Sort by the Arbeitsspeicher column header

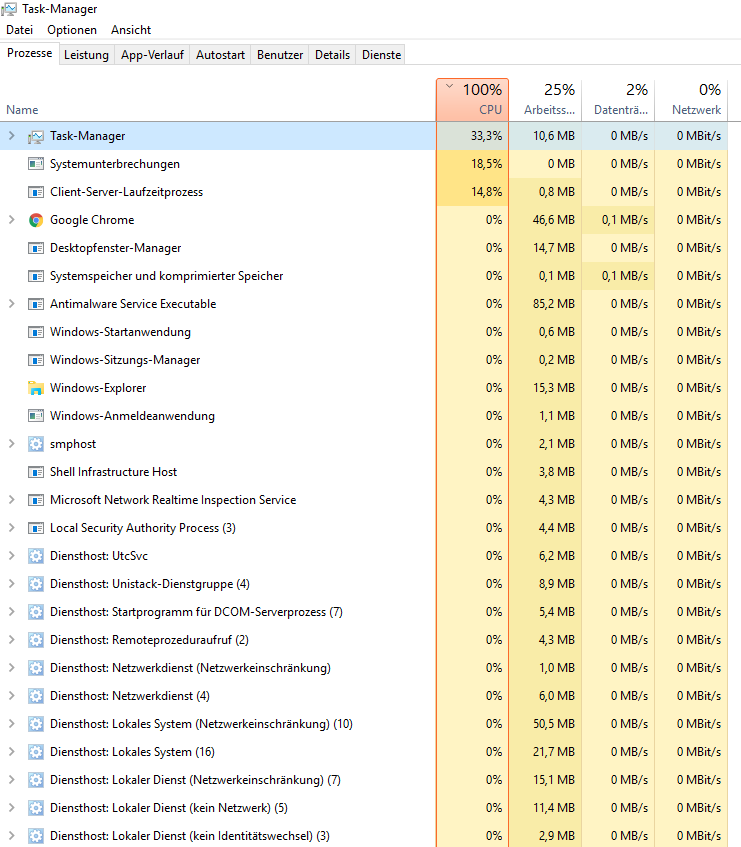coord(545,100)
